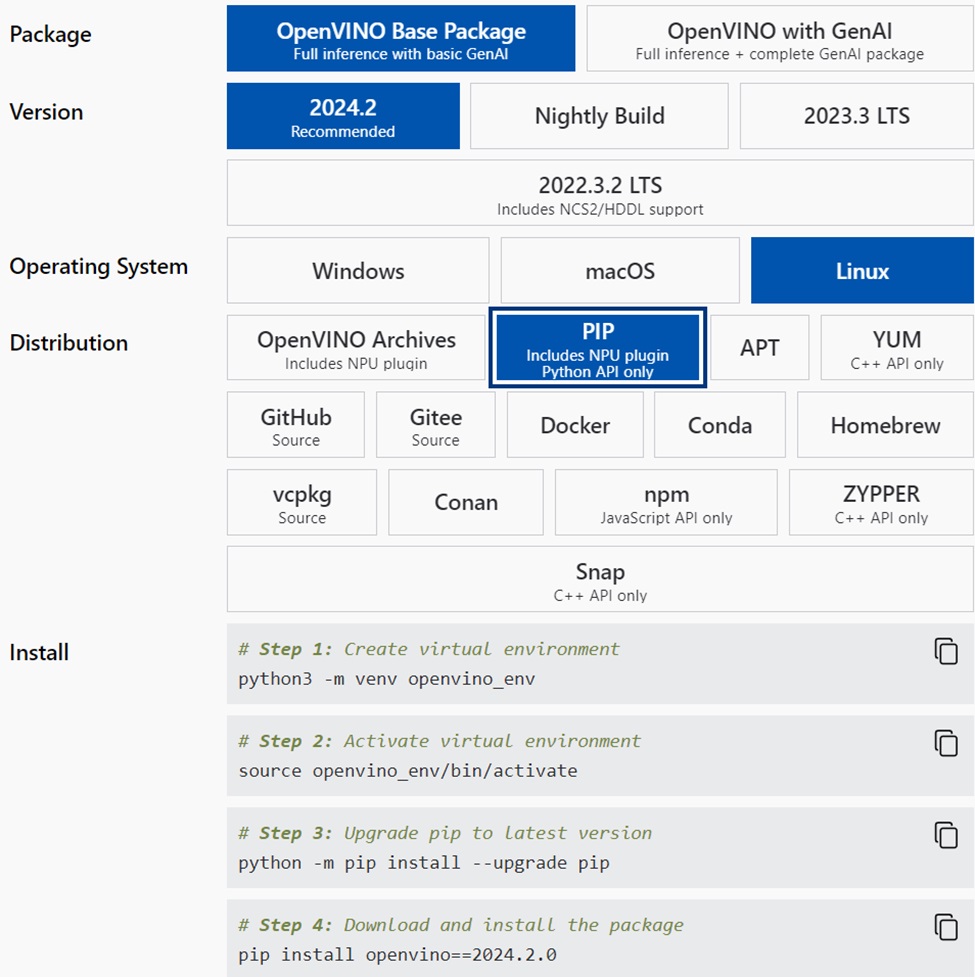Select Gitee Source distribution
The height and width of the screenshot is (977, 975).
(x=435, y=425)
